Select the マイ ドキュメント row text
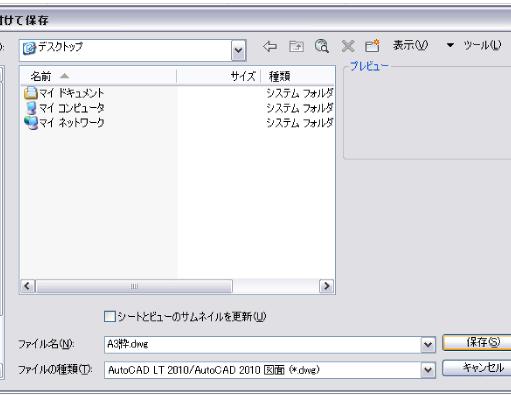This screenshot has height=395, width=511. (71, 93)
